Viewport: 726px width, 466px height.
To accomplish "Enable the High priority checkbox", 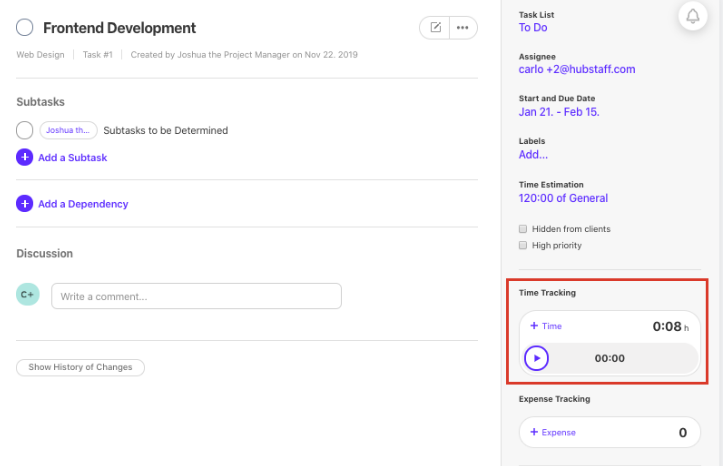I will click(523, 245).
